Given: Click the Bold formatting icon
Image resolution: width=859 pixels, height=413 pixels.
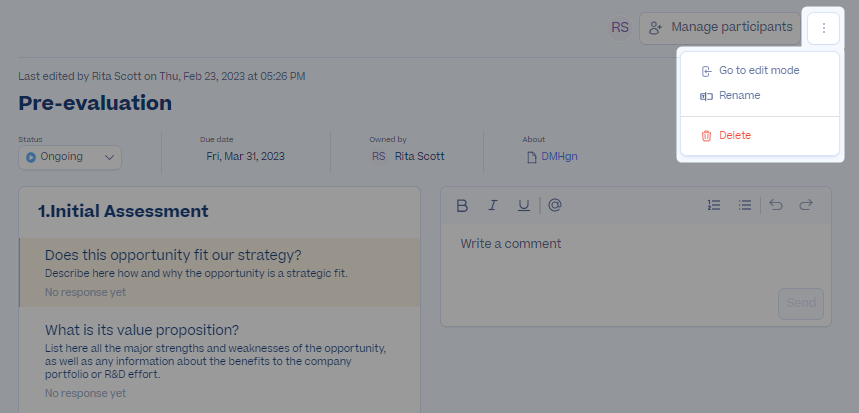Looking at the screenshot, I should pyautogui.click(x=462, y=205).
